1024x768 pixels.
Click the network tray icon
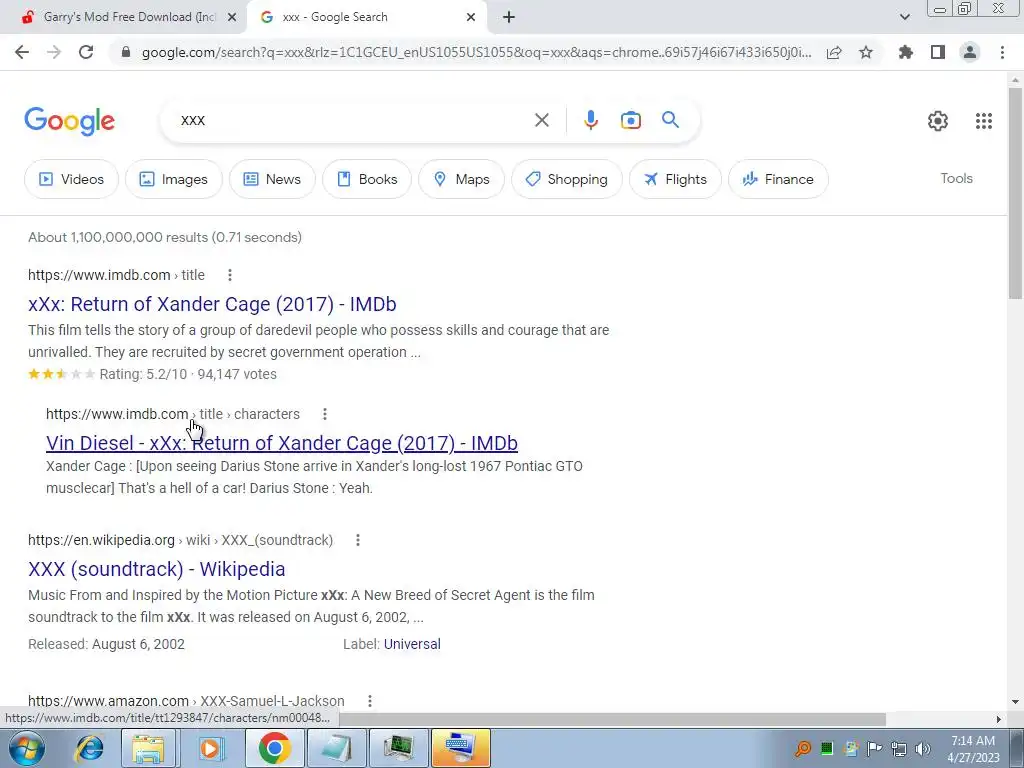coord(899,748)
